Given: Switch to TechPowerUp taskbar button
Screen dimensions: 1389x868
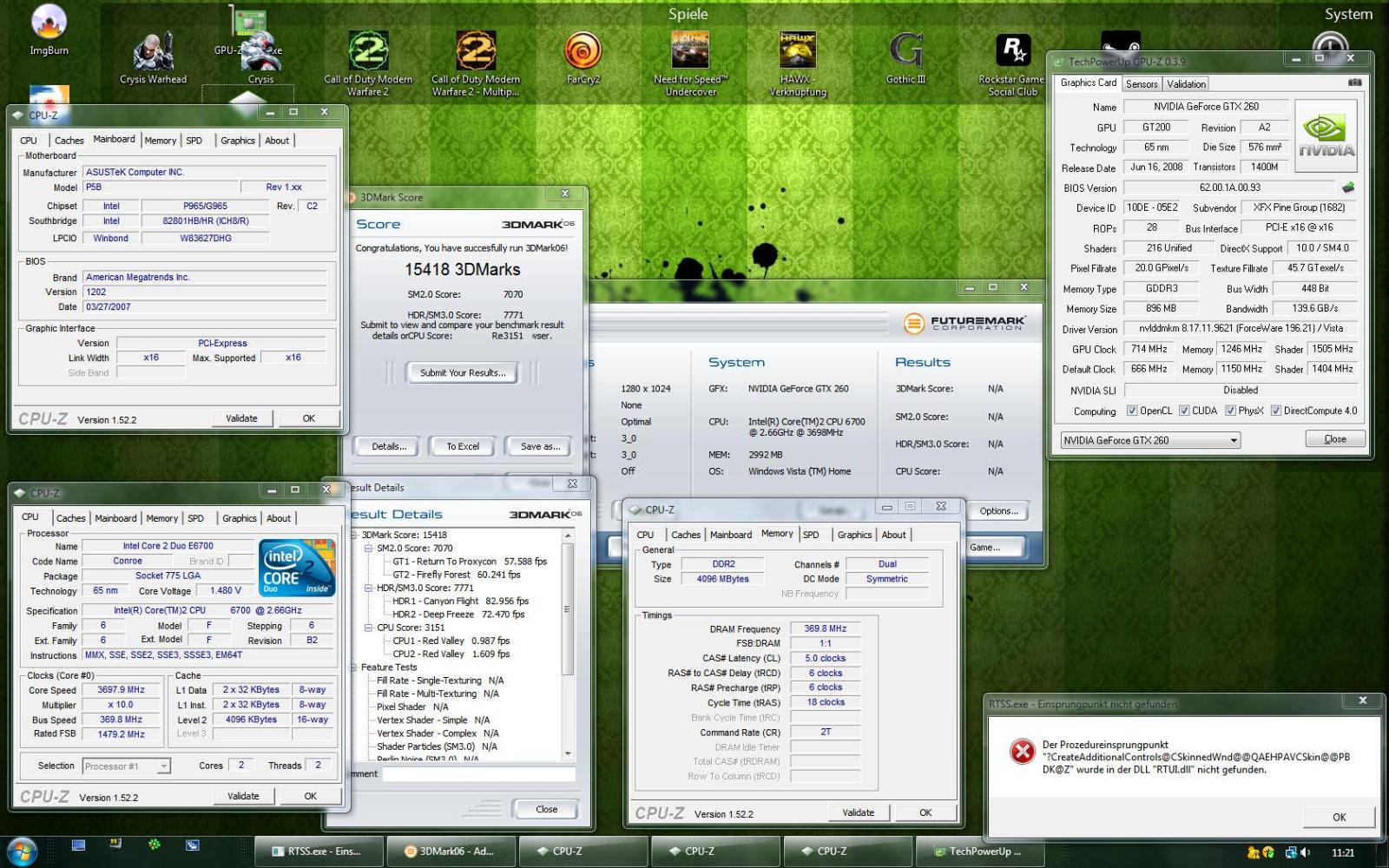Looking at the screenshot, I should coord(978,852).
